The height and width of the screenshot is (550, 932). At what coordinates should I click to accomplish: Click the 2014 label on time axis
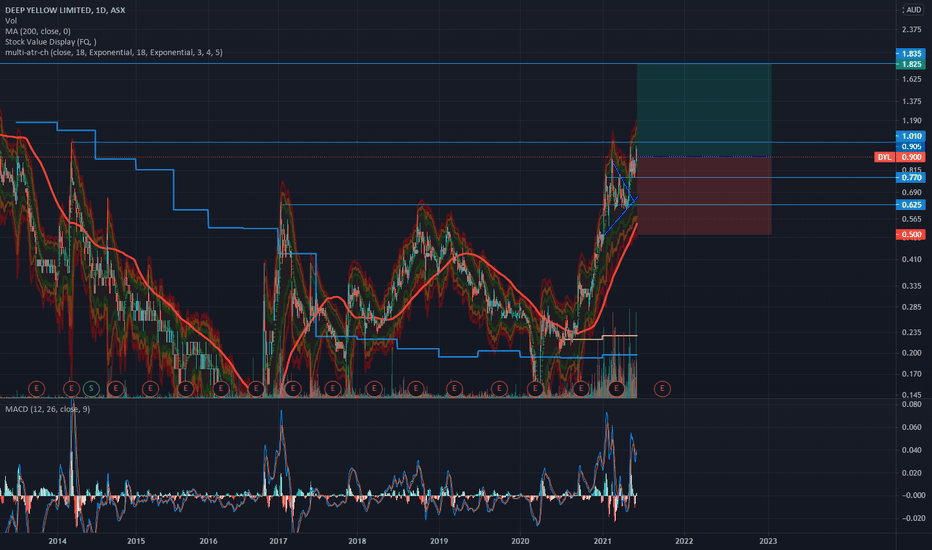[58, 541]
